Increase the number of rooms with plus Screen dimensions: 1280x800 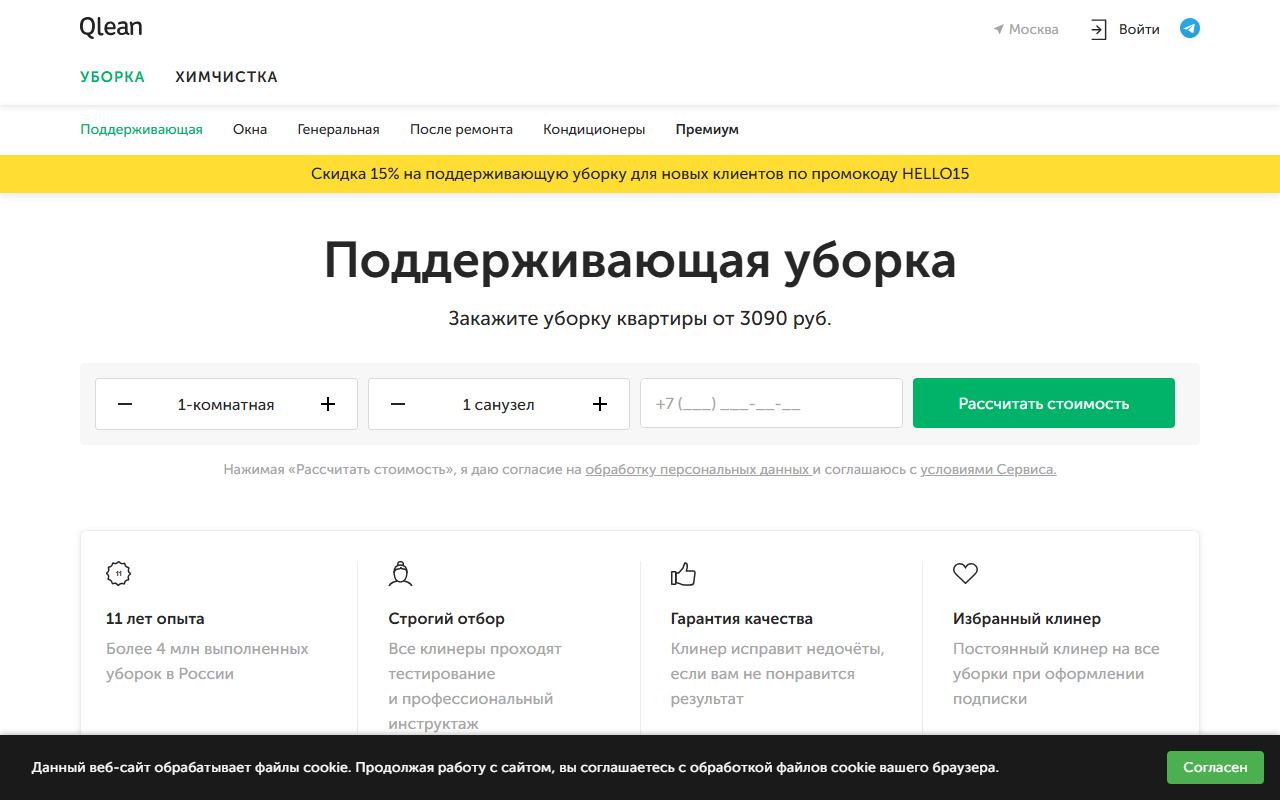click(328, 404)
